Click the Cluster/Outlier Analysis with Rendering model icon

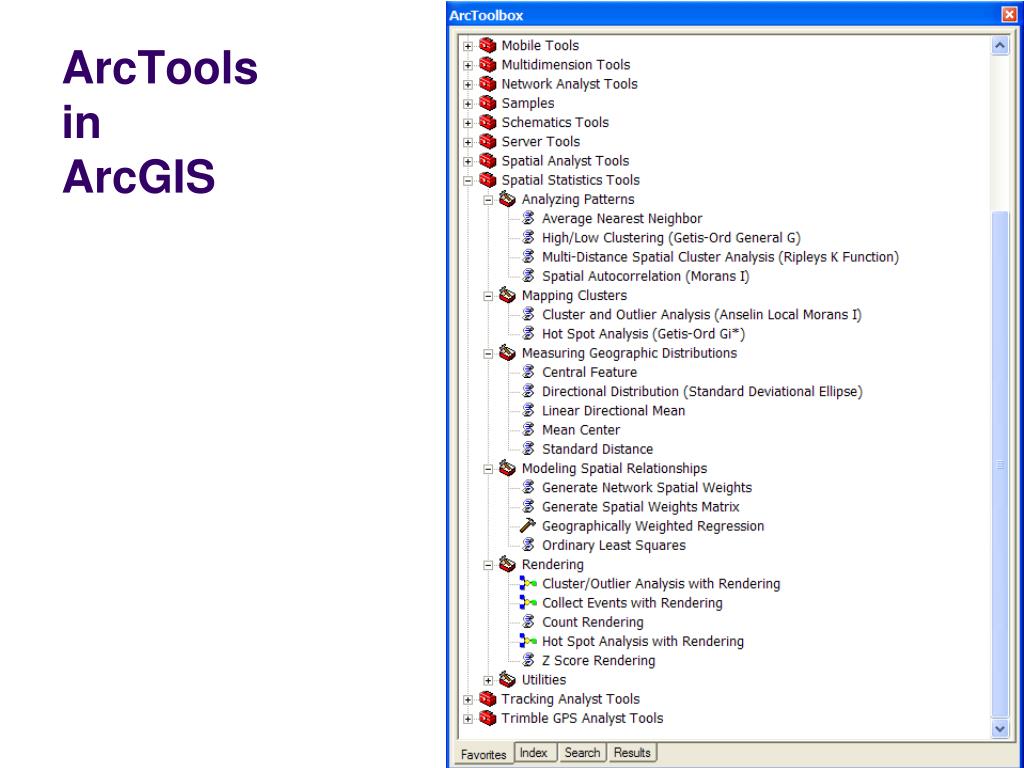pos(528,583)
